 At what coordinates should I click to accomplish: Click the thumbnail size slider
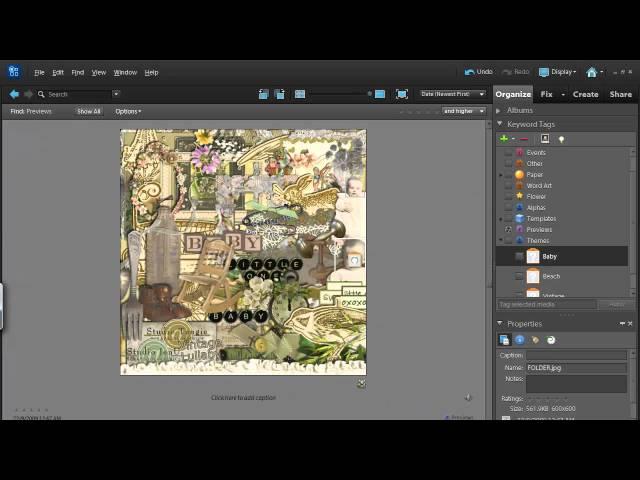[x=338, y=94]
